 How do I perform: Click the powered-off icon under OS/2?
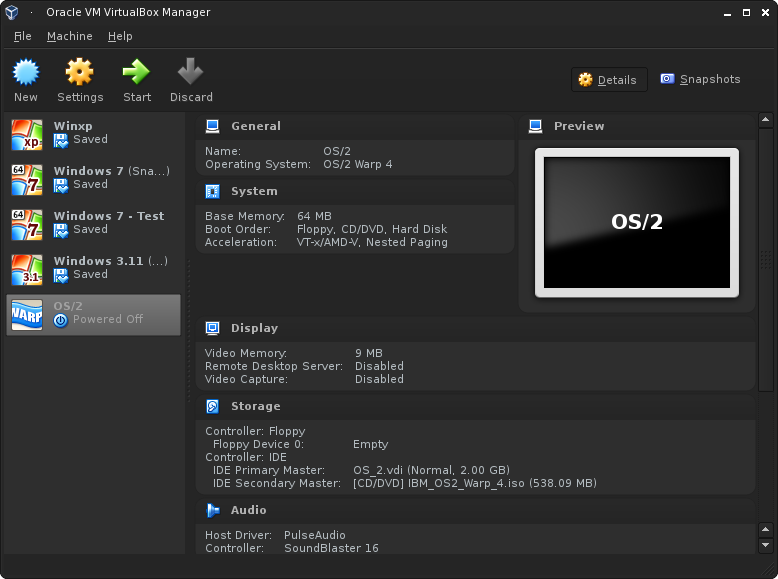[61, 321]
